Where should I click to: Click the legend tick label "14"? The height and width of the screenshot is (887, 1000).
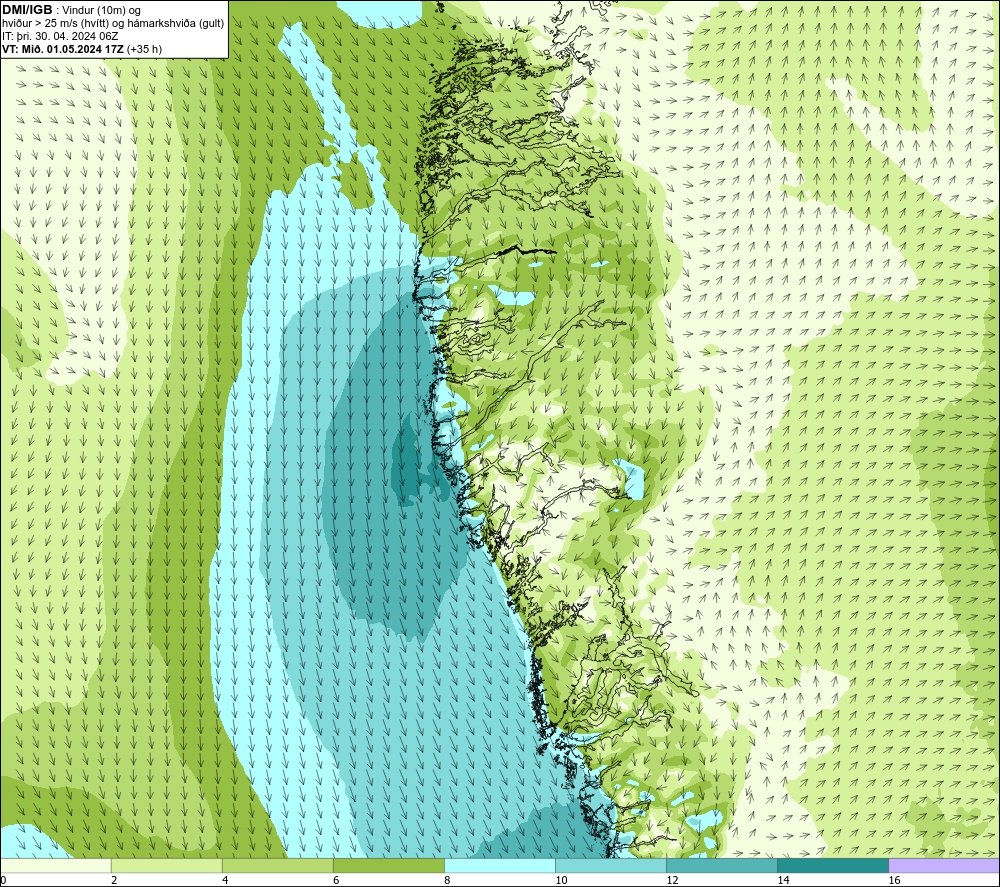(783, 881)
